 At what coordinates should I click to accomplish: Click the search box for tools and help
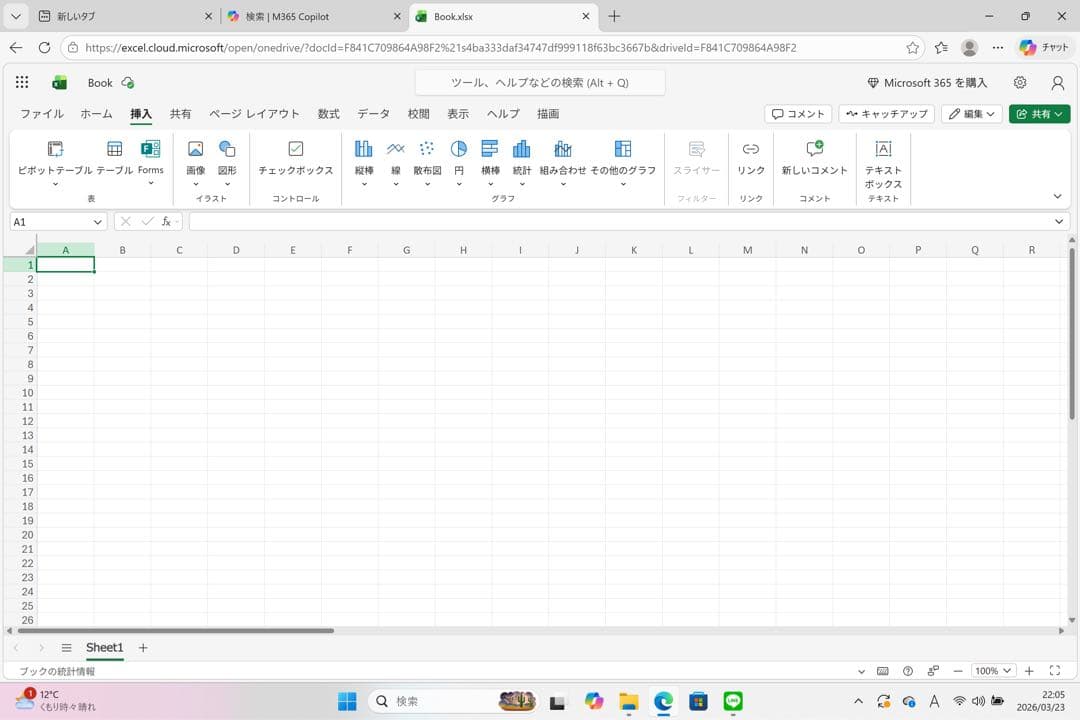540,83
